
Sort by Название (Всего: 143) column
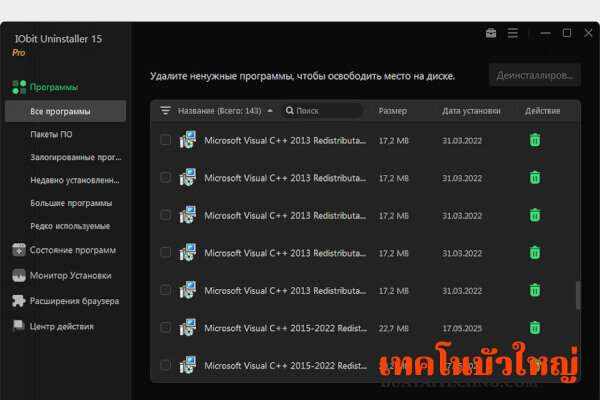[x=220, y=111]
